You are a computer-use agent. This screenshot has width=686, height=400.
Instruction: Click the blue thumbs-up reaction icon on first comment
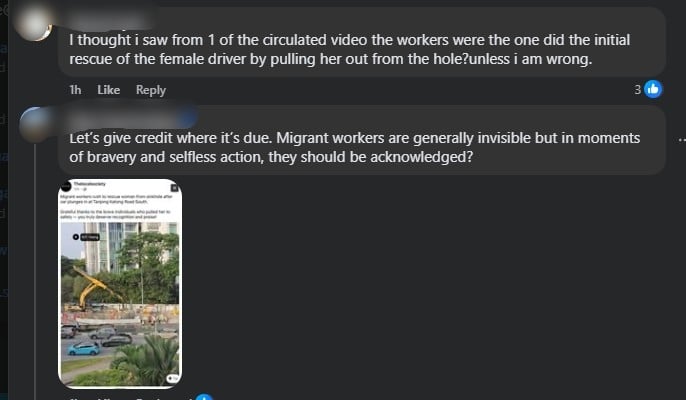653,89
